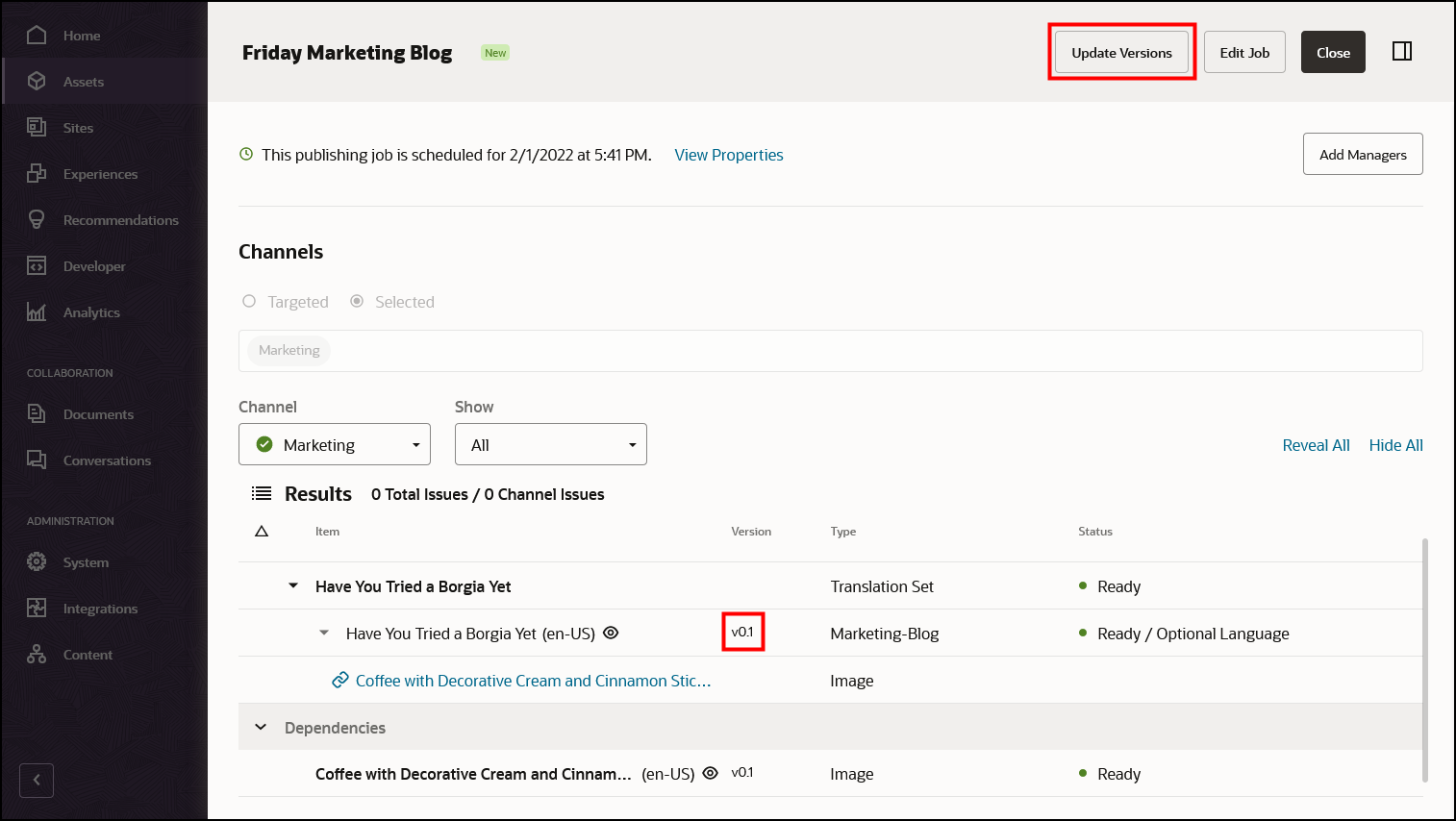The image size is (1456, 821).
Task: Open Documents in the navigation
Action: [x=98, y=414]
